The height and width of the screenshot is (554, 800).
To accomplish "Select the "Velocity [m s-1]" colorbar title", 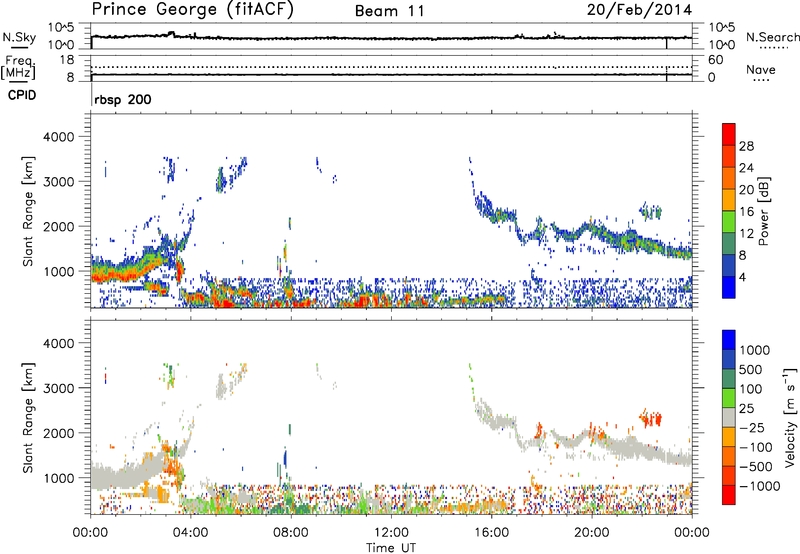I will tap(791, 417).
